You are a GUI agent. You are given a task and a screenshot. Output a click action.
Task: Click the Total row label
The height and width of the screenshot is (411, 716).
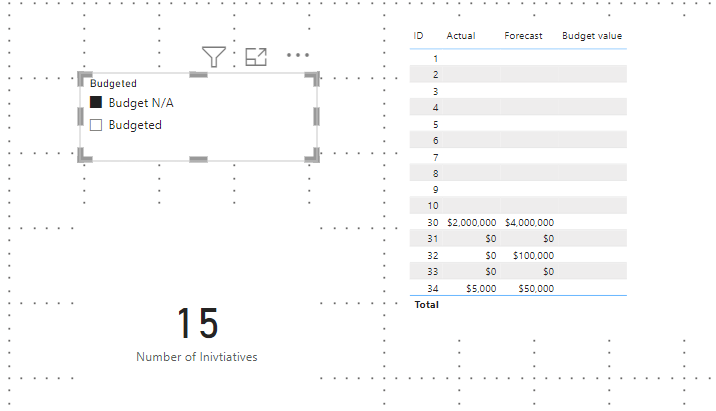(426, 305)
